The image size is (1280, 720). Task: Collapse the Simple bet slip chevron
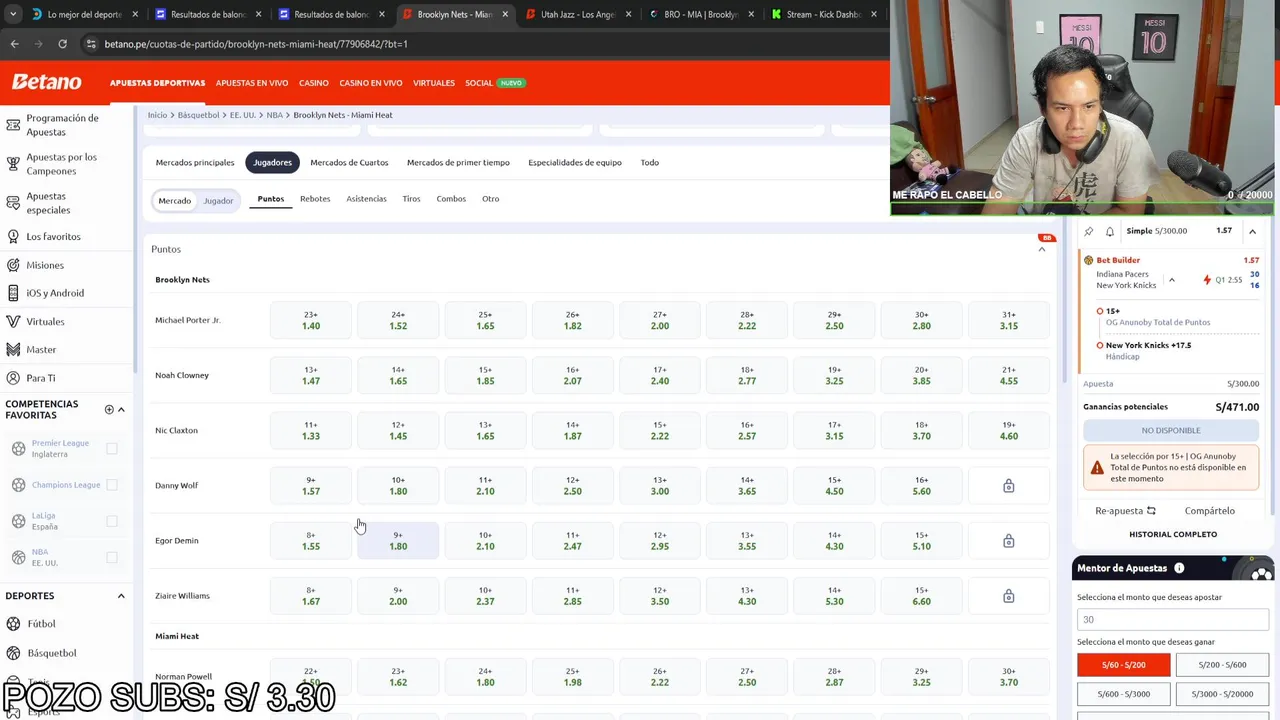coord(1252,231)
